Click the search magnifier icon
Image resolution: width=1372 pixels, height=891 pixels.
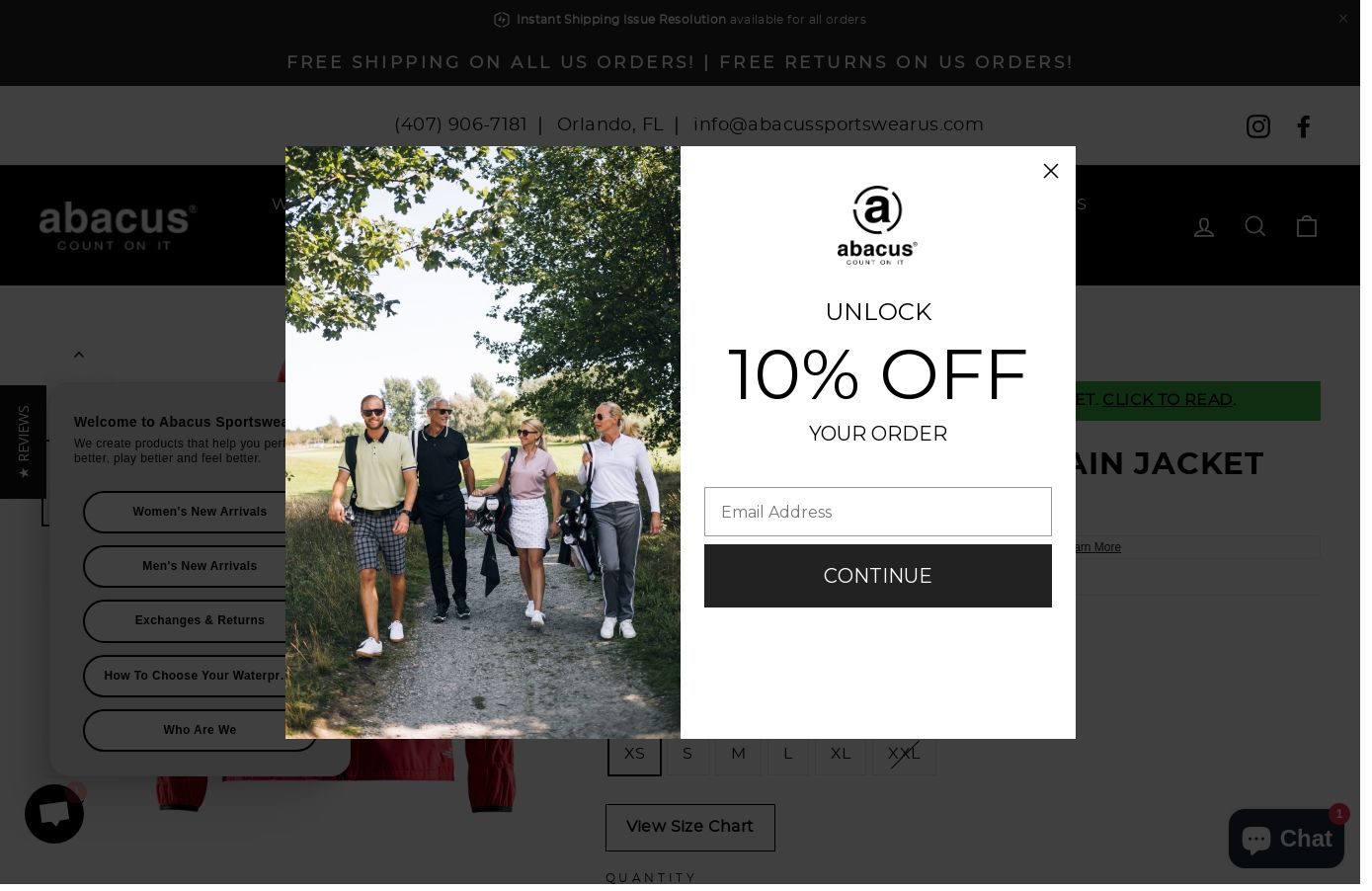click(1255, 226)
